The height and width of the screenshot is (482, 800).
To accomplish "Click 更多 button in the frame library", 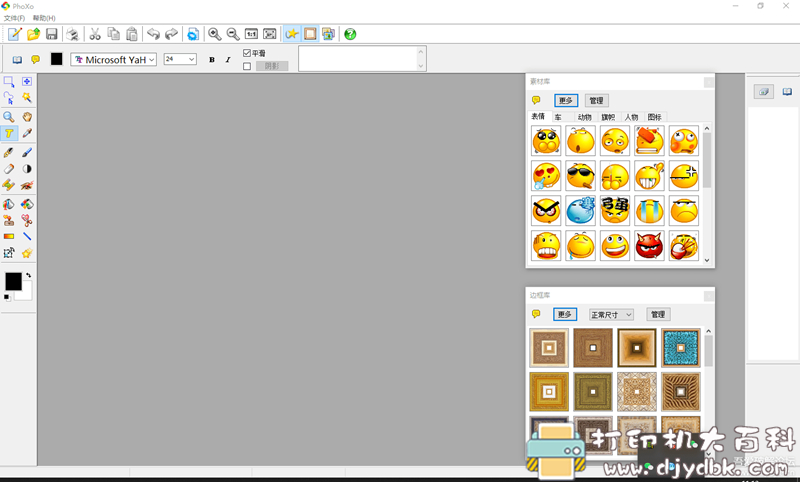I will pos(565,315).
